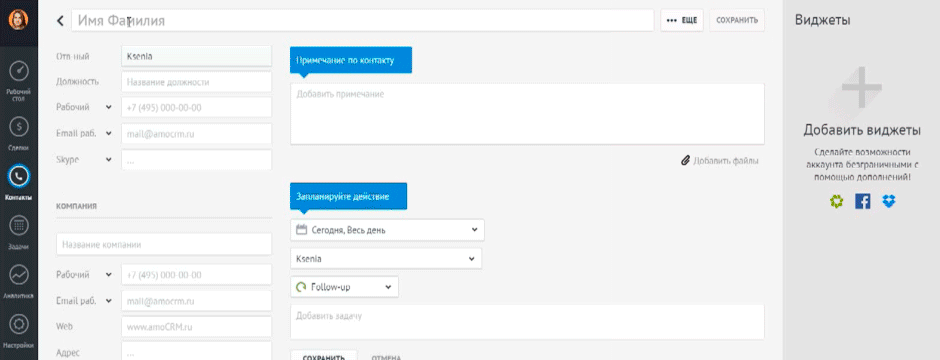Open the Рабочий стол dashboard icon
Viewport: 940px width, 360px height.
(x=19, y=72)
